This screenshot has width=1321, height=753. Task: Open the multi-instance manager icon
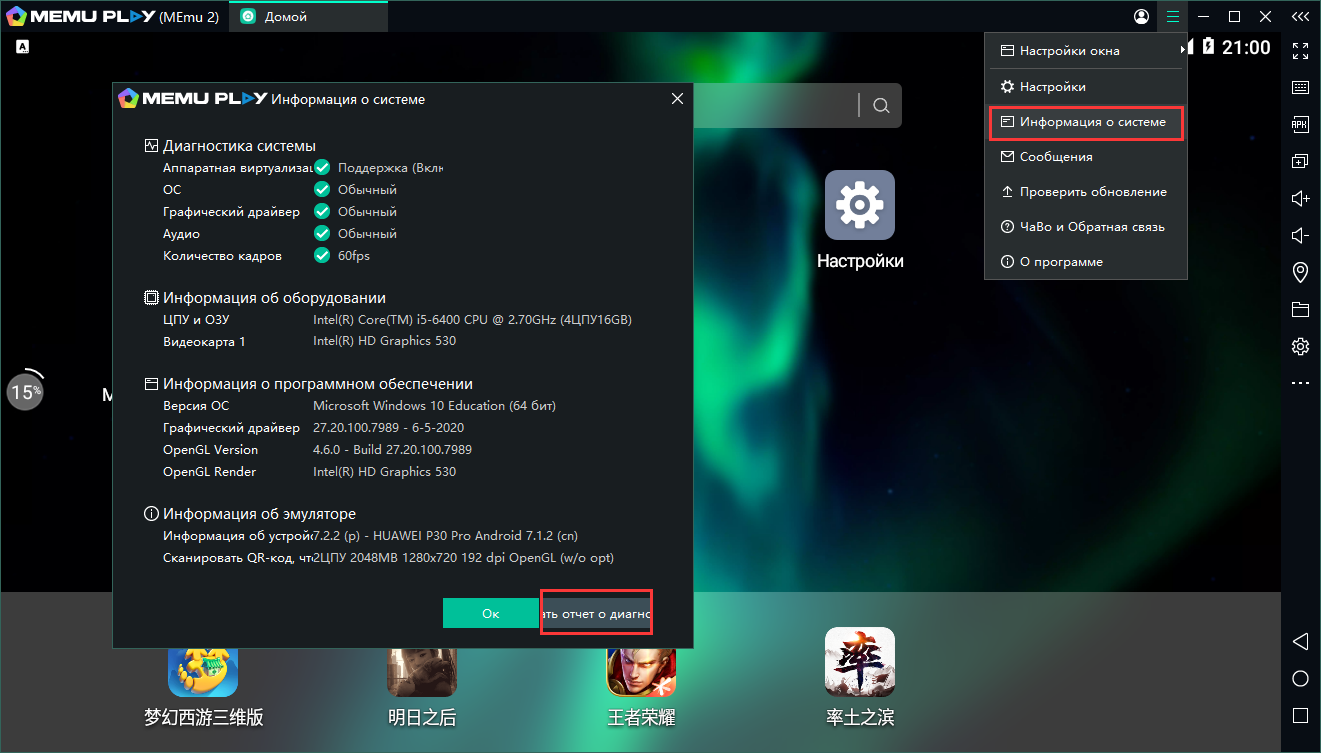click(1300, 161)
